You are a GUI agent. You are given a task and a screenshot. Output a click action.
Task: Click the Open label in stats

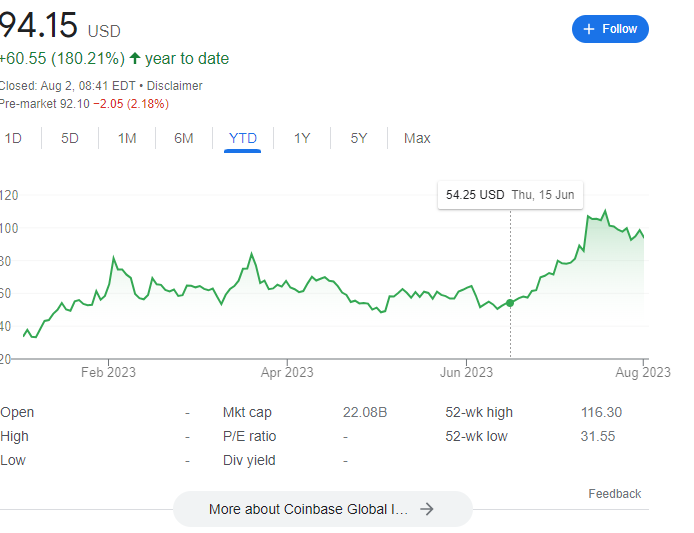(17, 412)
